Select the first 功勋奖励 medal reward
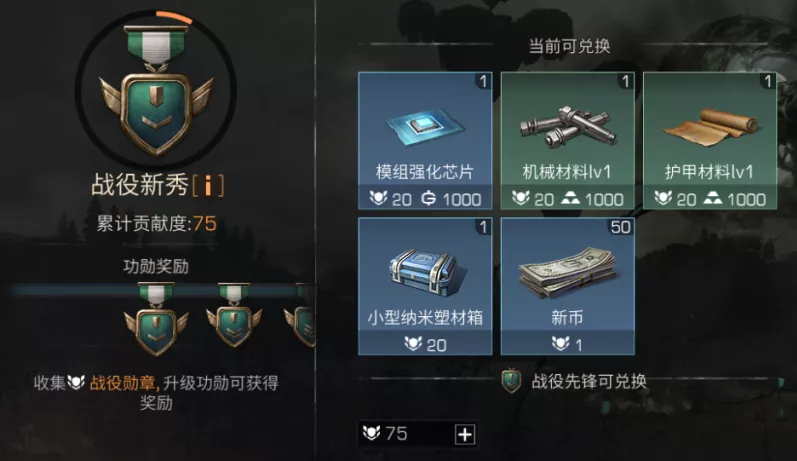797x461 pixels. click(x=156, y=319)
